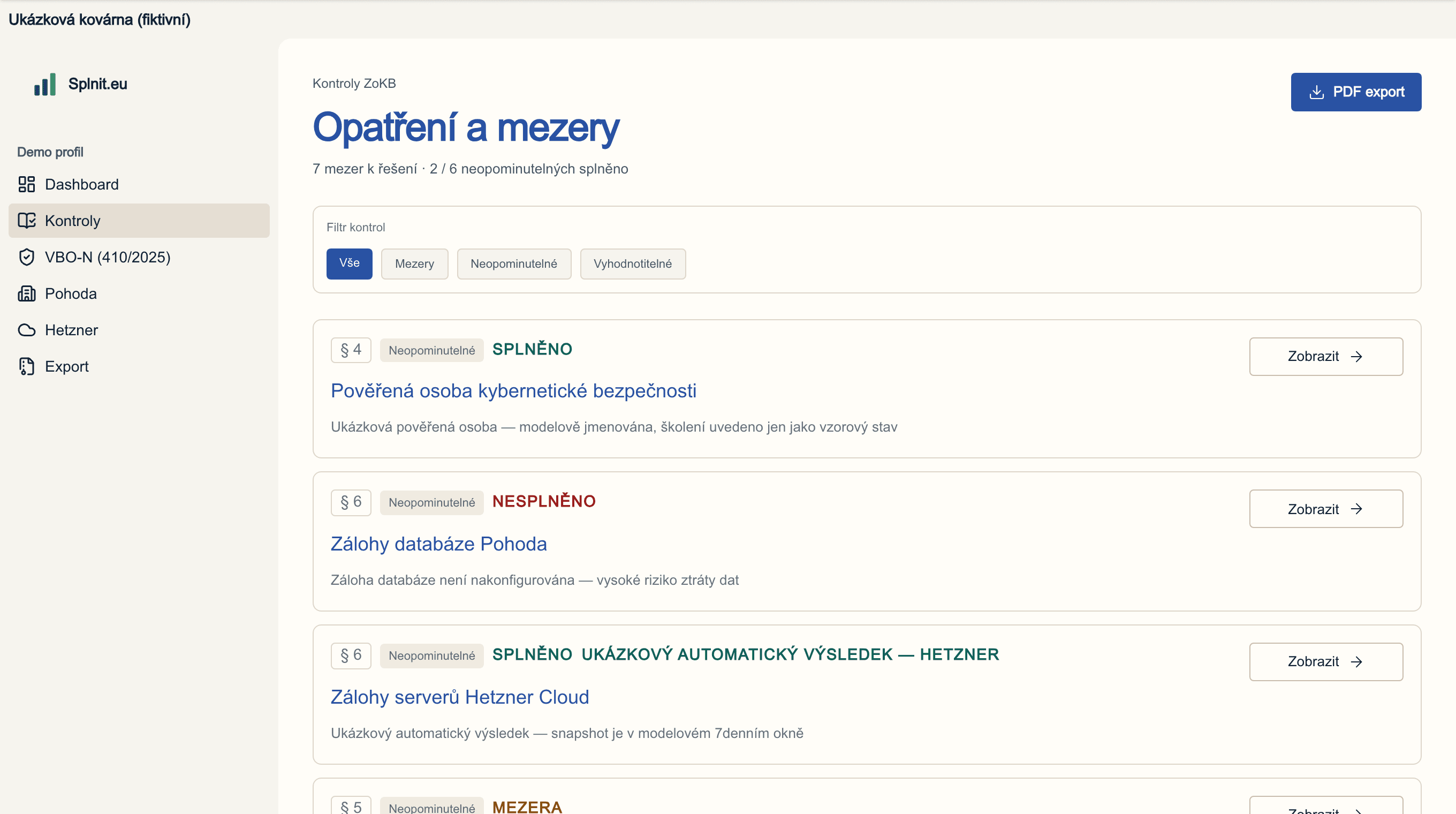Click arrow icon on Pověřená osoba Zobrazit
Screen dimensions: 1456x814
(1356, 357)
